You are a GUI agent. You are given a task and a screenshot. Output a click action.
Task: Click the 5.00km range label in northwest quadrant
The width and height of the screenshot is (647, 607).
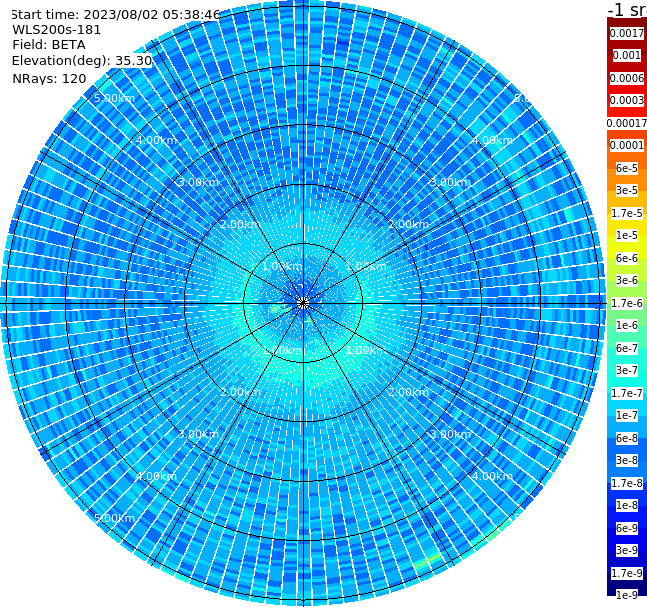pyautogui.click(x=114, y=98)
